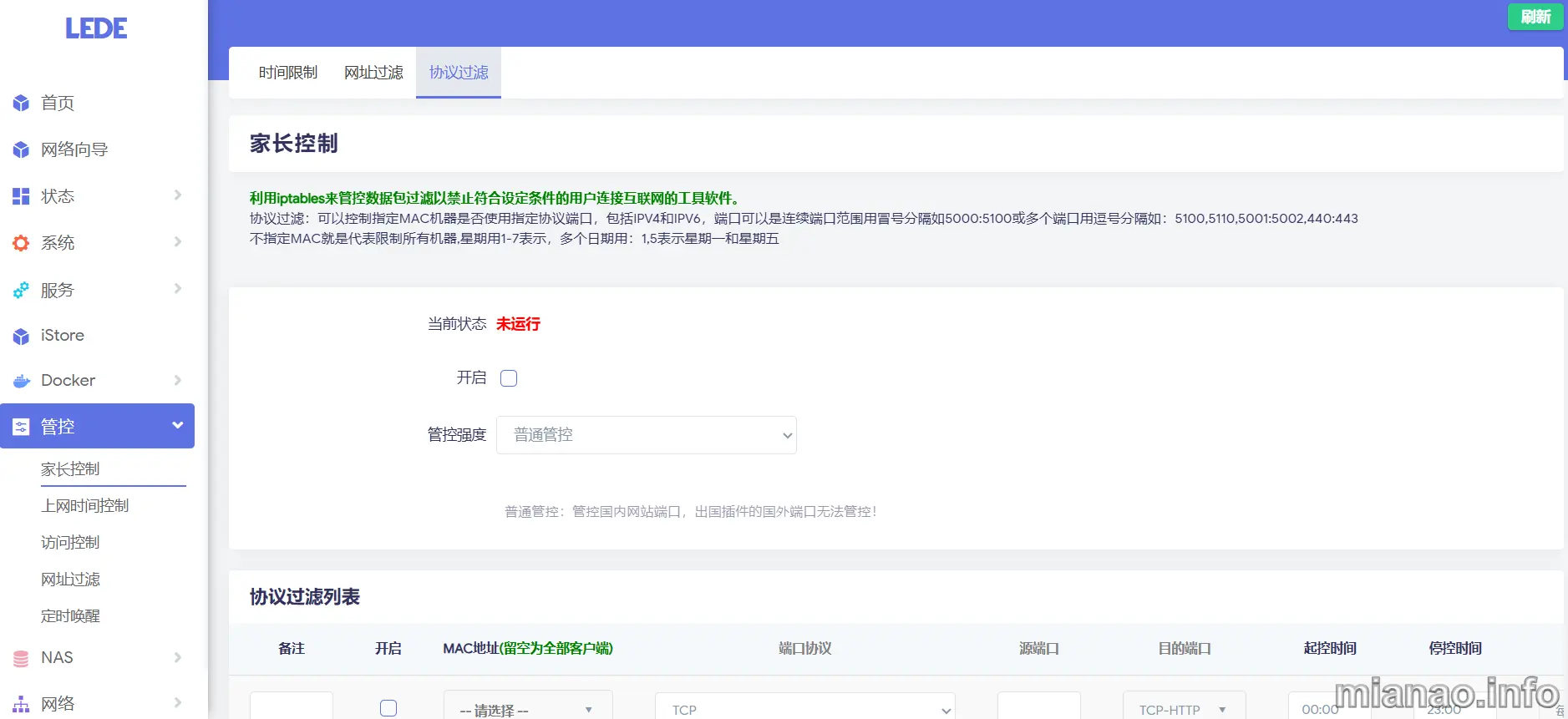This screenshot has height=719, width=1568.
Task: Tick the 开启 checkbox in filter list row
Action: [388, 708]
